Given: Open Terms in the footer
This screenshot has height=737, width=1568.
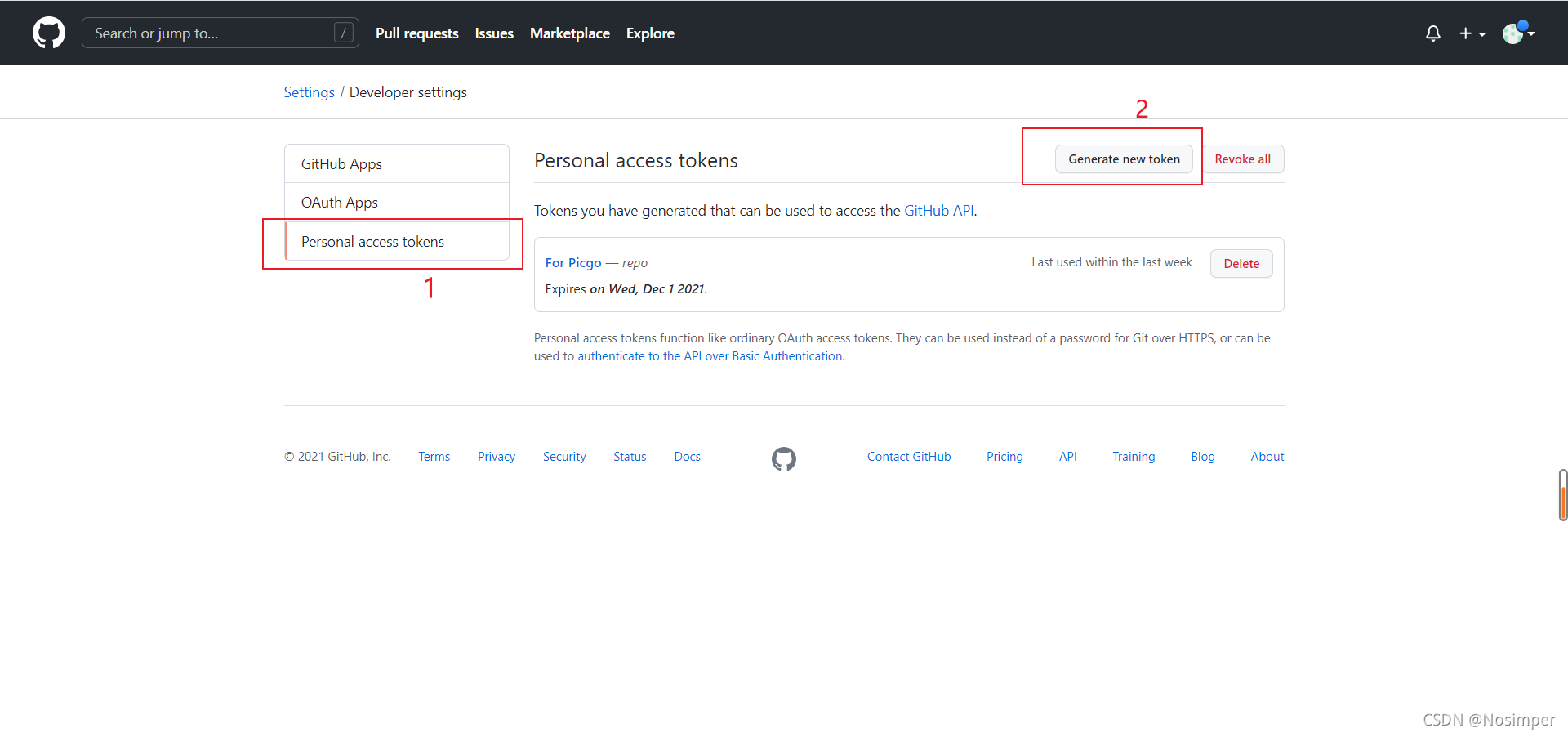Looking at the screenshot, I should click(x=434, y=457).
